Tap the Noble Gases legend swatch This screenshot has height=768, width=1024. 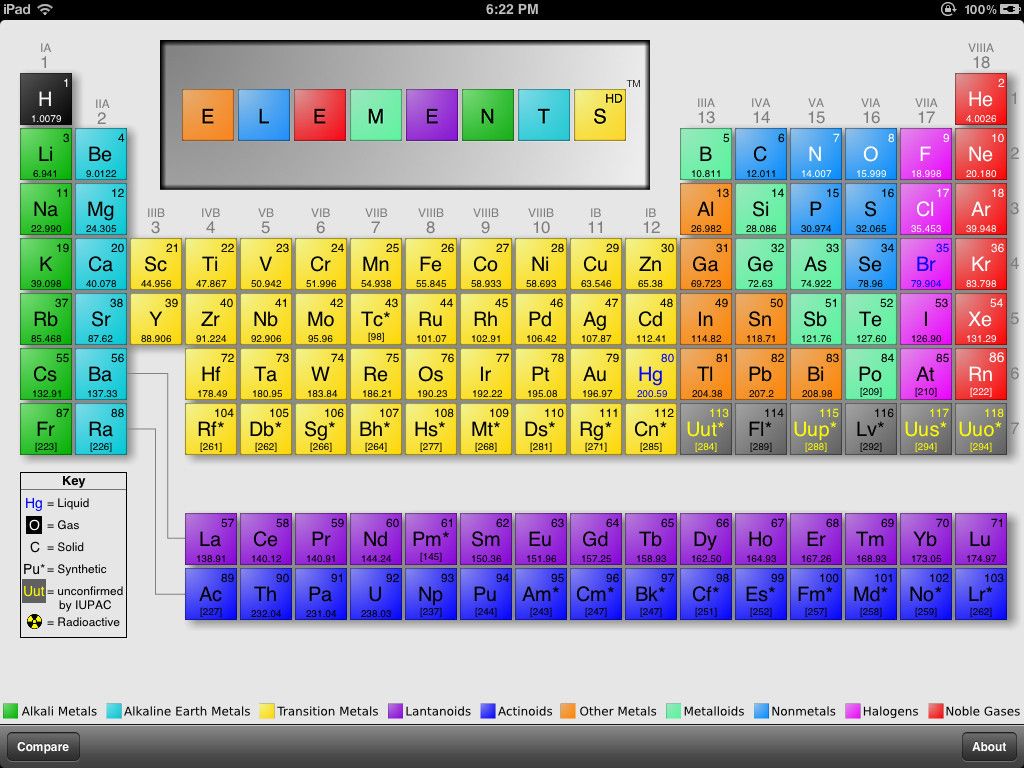tap(936, 711)
